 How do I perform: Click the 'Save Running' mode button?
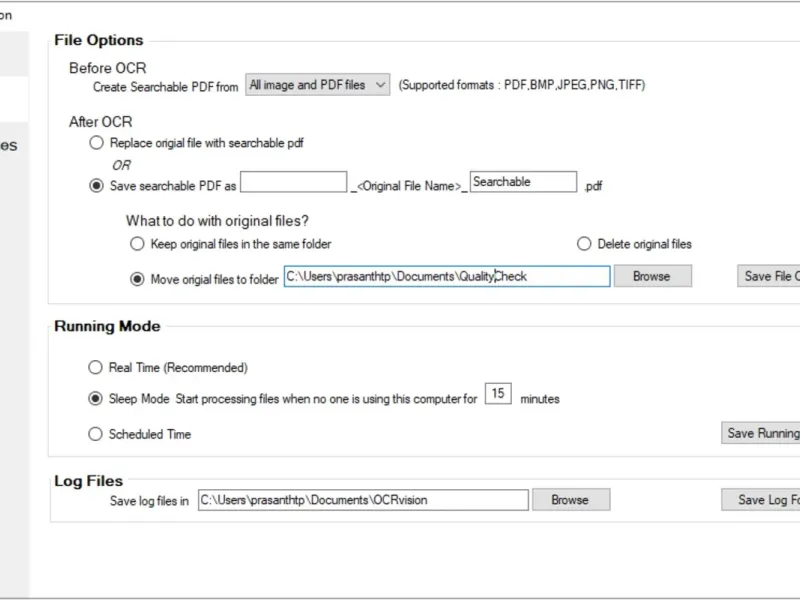[761, 433]
